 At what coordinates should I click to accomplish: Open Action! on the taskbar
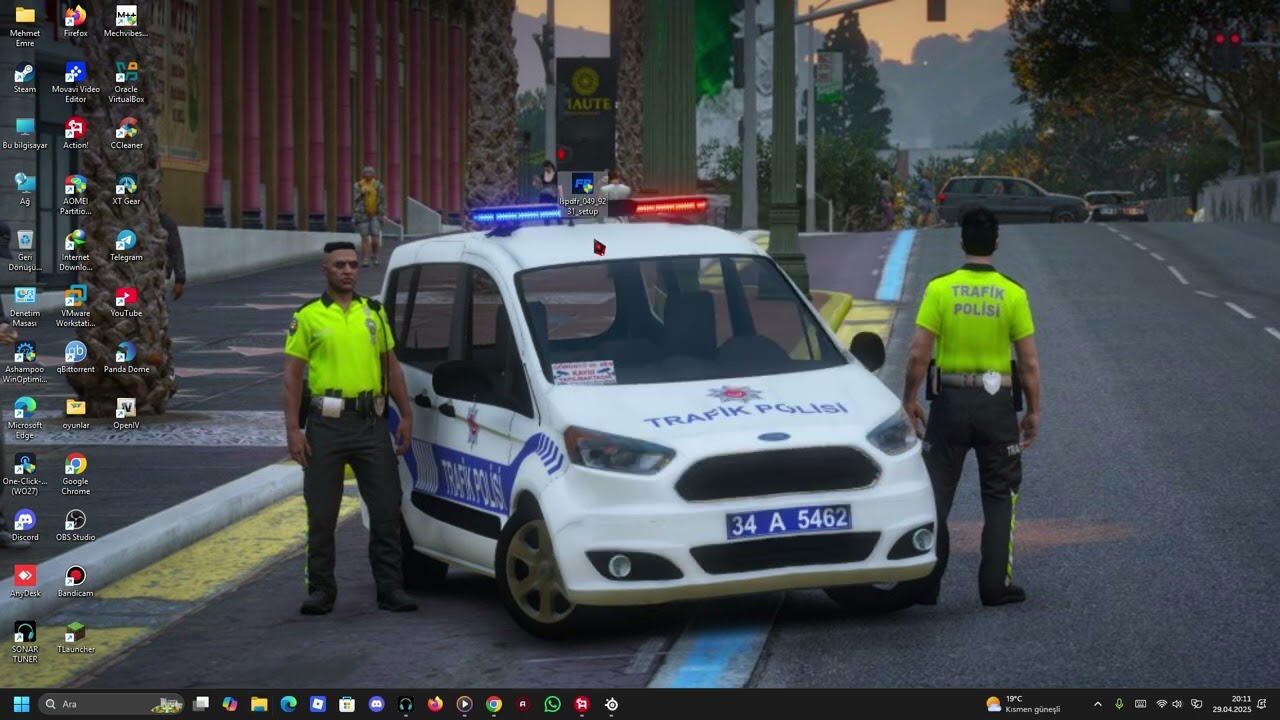click(582, 704)
